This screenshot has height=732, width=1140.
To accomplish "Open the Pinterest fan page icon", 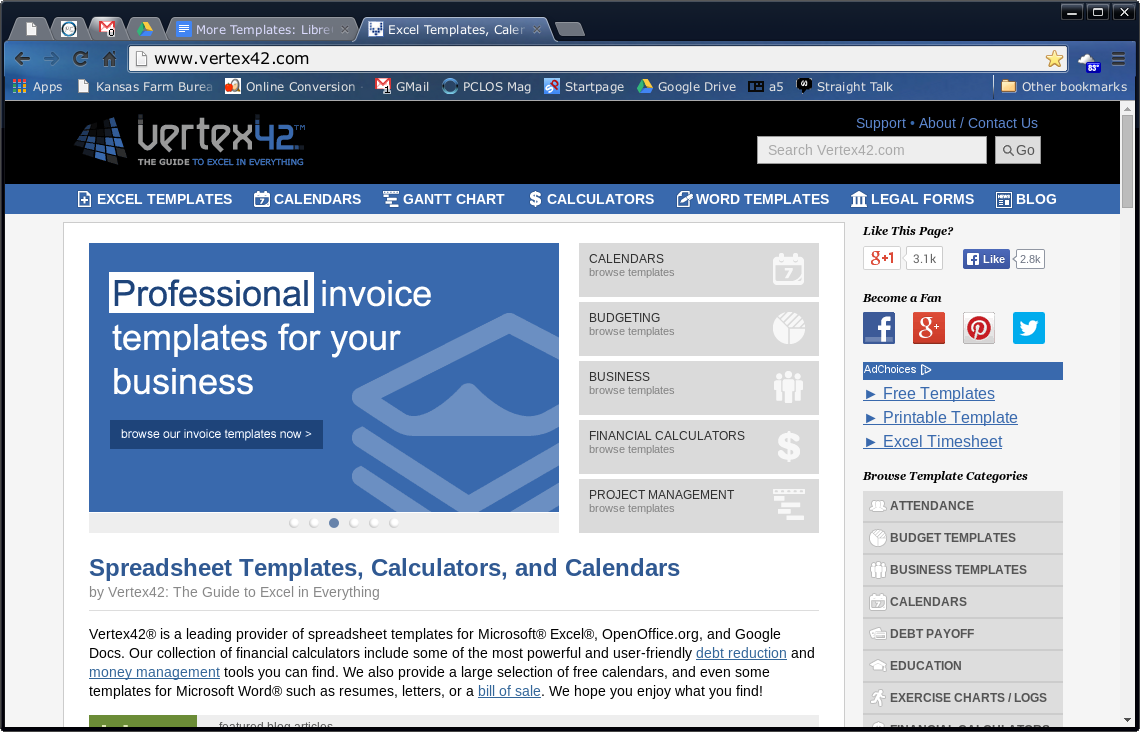I will click(979, 328).
